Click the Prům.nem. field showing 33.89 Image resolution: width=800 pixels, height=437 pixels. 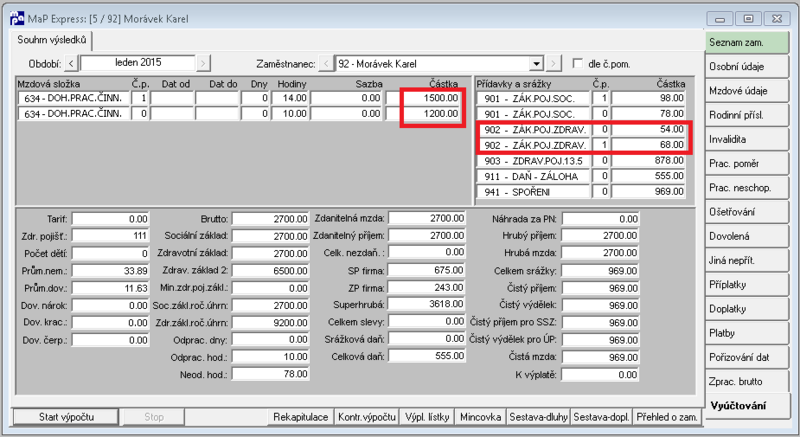pos(111,271)
